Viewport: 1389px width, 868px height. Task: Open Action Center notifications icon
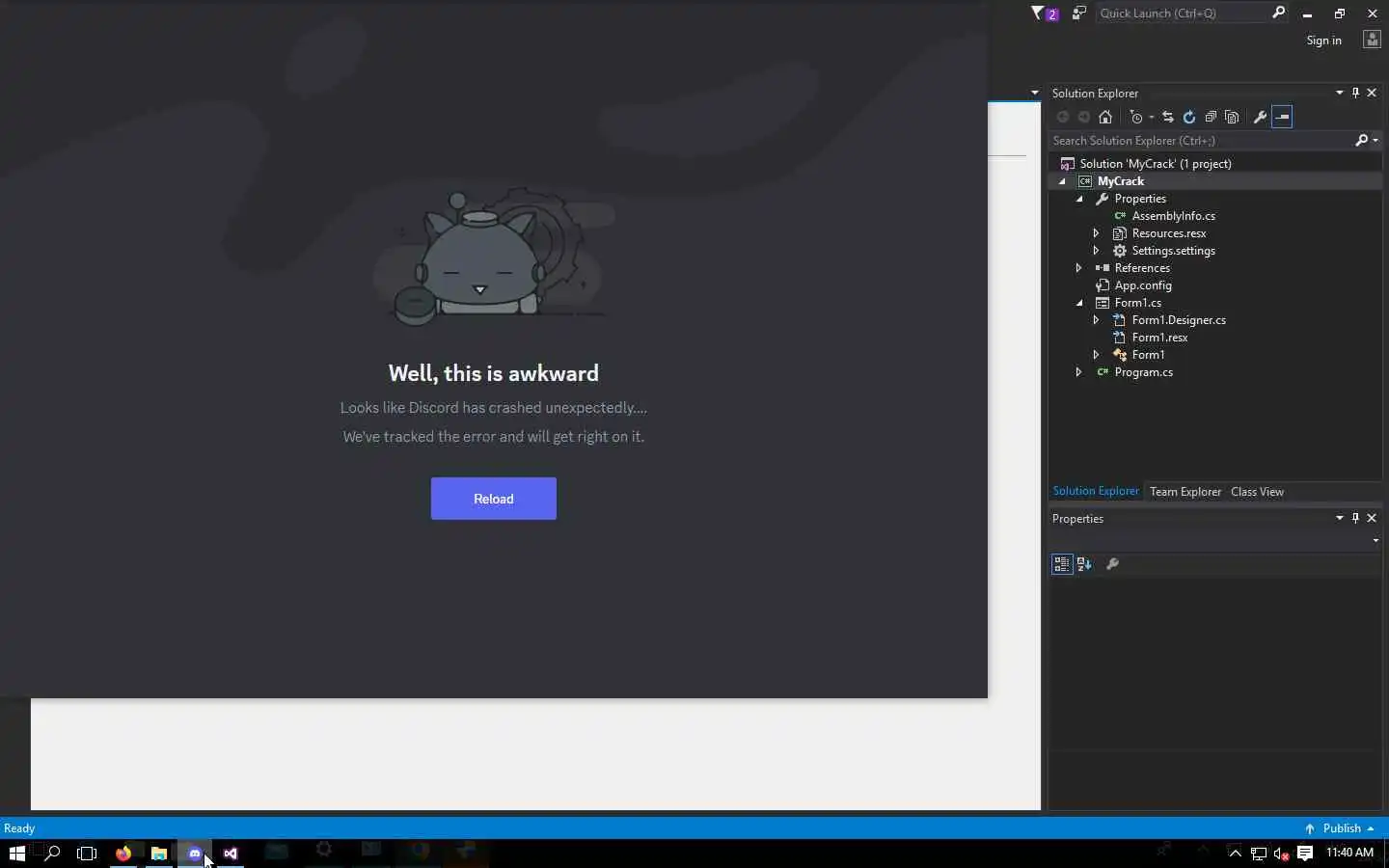click(1305, 854)
